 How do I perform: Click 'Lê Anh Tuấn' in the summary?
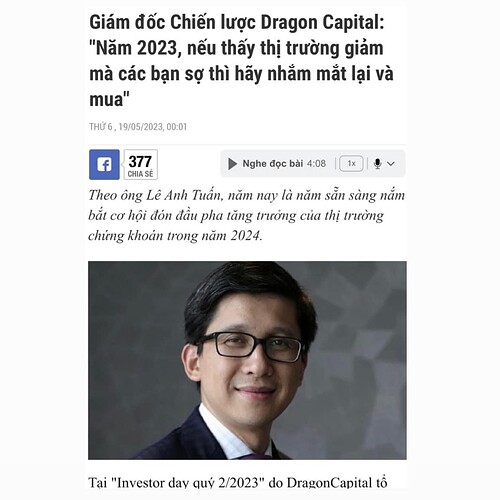pos(184,195)
